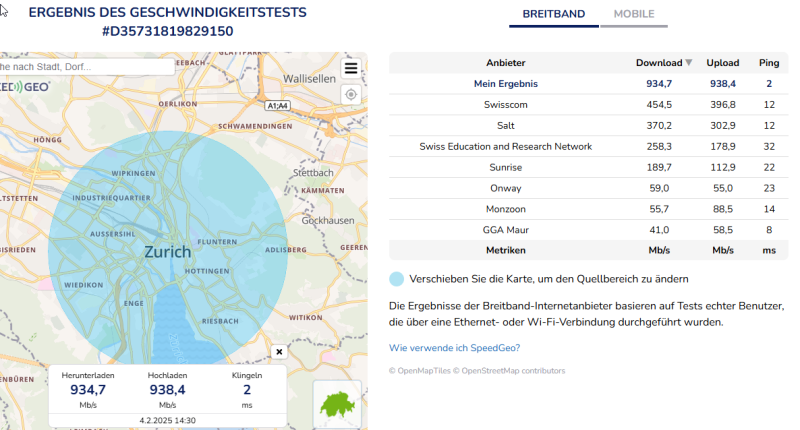Click the locate-me crosshair icon
The height and width of the screenshot is (430, 800).
pyautogui.click(x=350, y=94)
